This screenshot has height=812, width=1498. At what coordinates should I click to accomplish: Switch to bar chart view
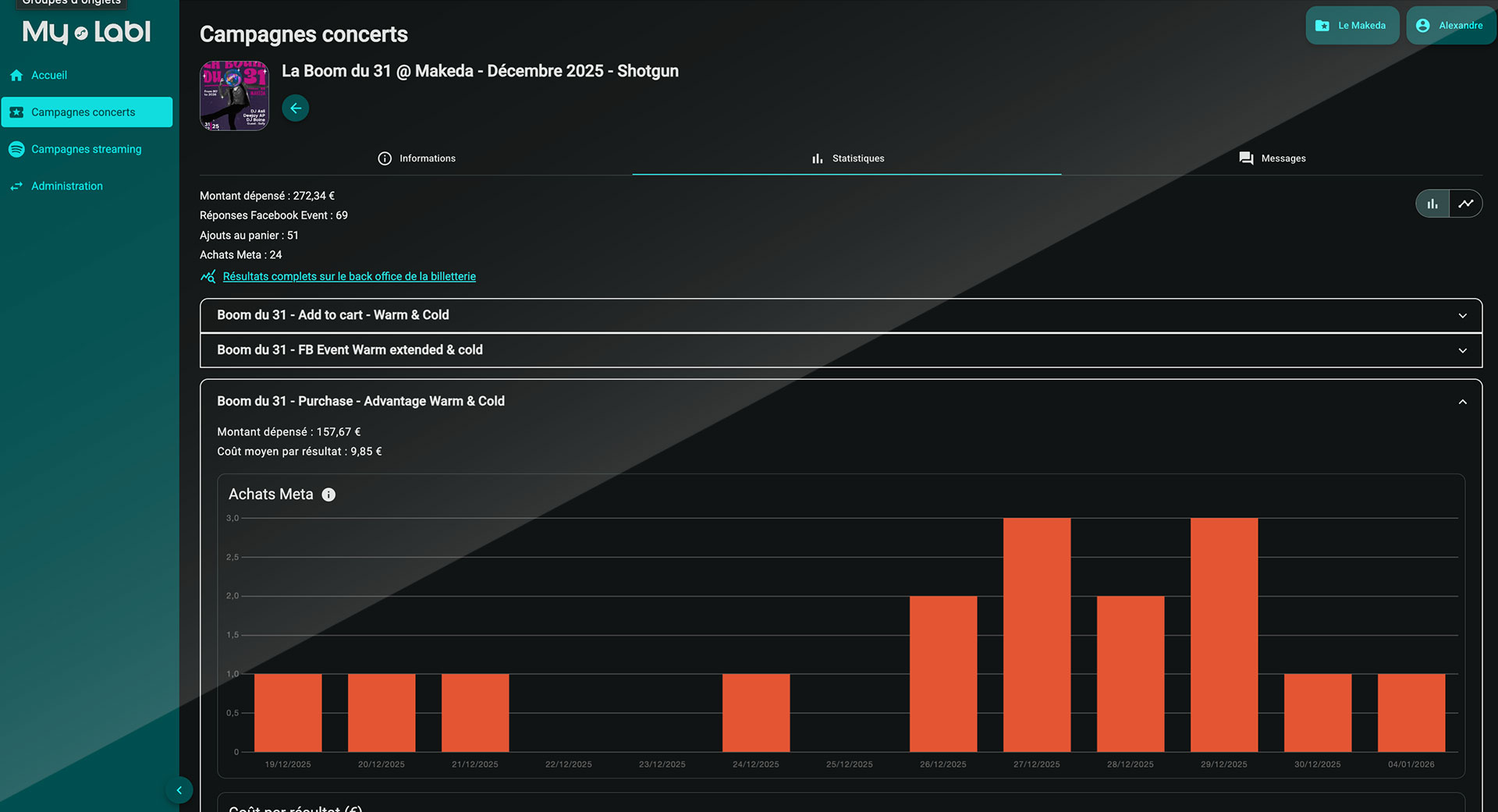pos(1432,204)
